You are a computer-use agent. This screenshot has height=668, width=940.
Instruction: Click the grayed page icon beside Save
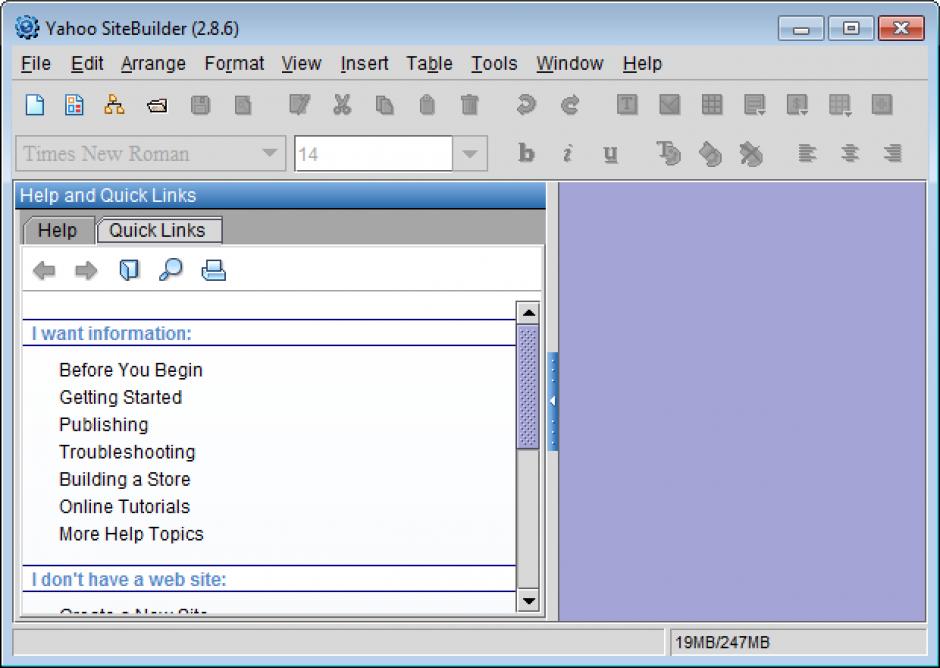point(243,105)
